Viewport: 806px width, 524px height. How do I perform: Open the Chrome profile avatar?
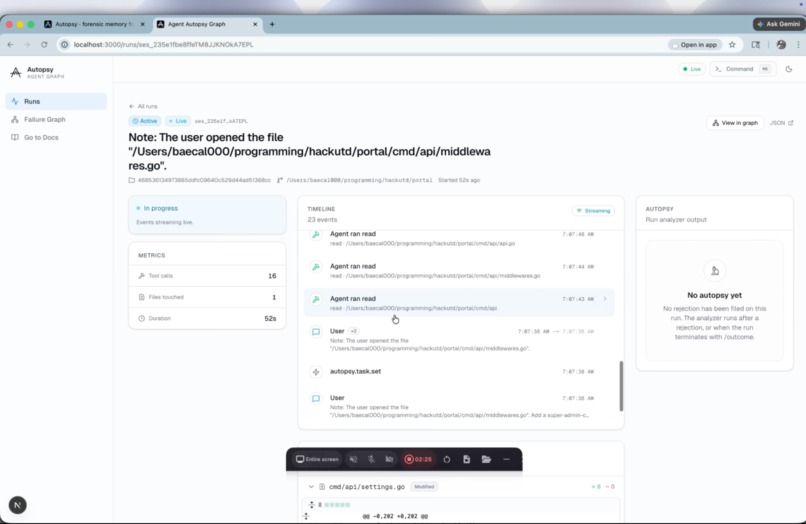781,45
